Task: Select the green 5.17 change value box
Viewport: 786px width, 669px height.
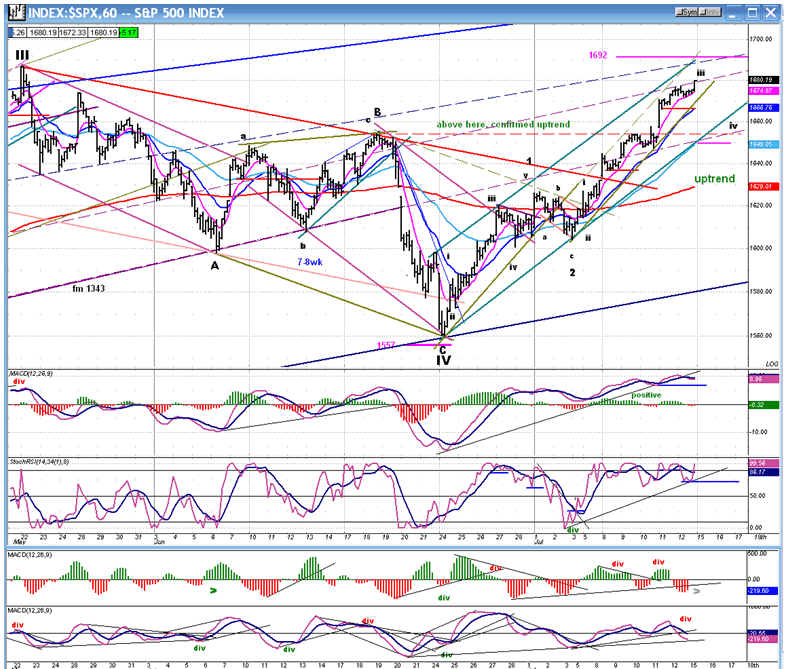Action: pos(128,33)
